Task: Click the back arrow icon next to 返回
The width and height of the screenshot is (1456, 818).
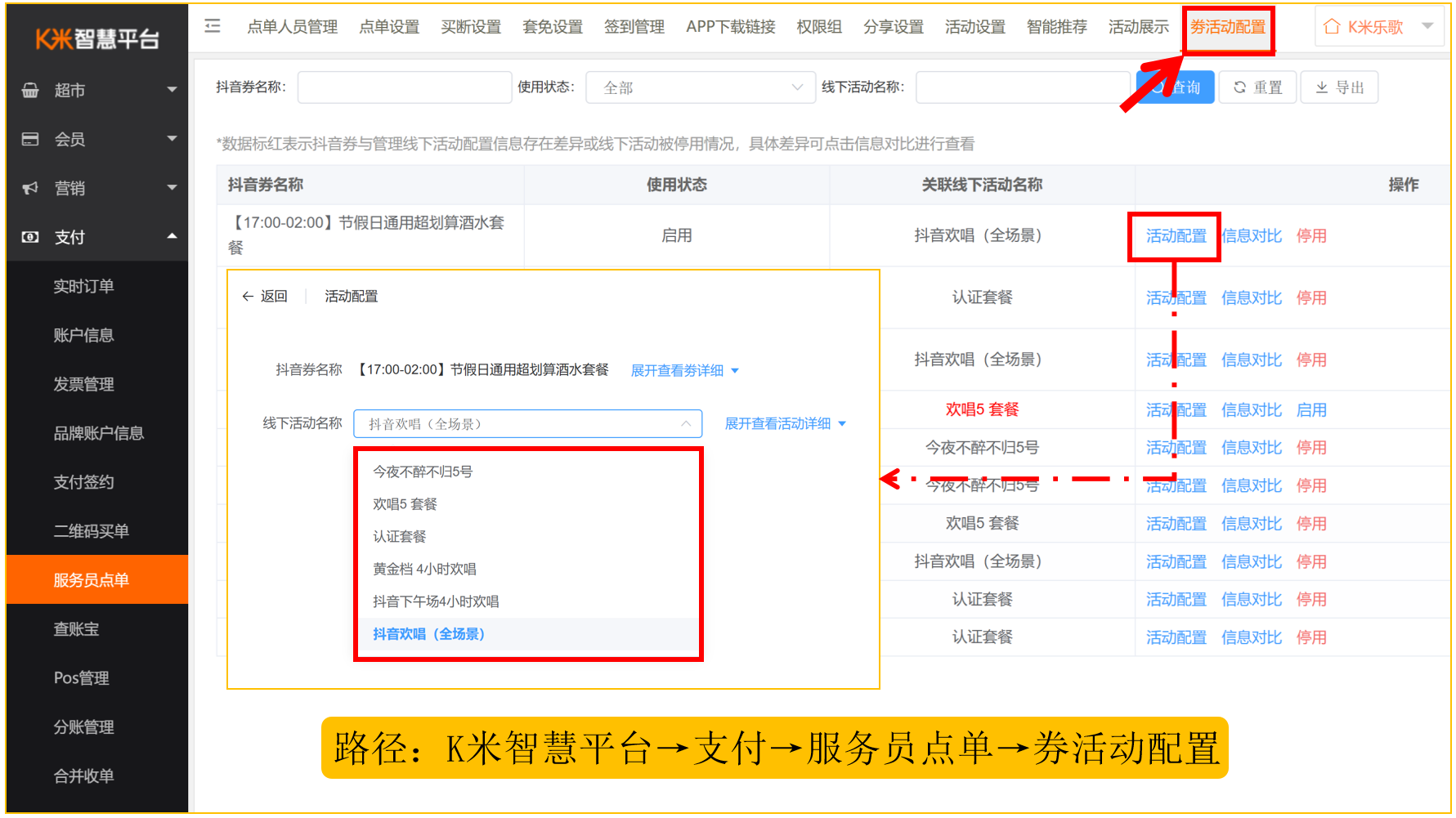Action: coord(248,296)
